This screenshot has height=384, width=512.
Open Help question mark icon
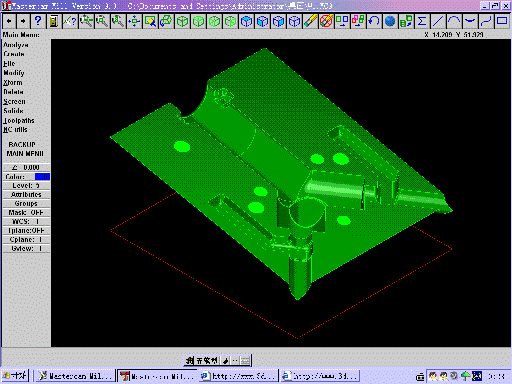[x=38, y=21]
